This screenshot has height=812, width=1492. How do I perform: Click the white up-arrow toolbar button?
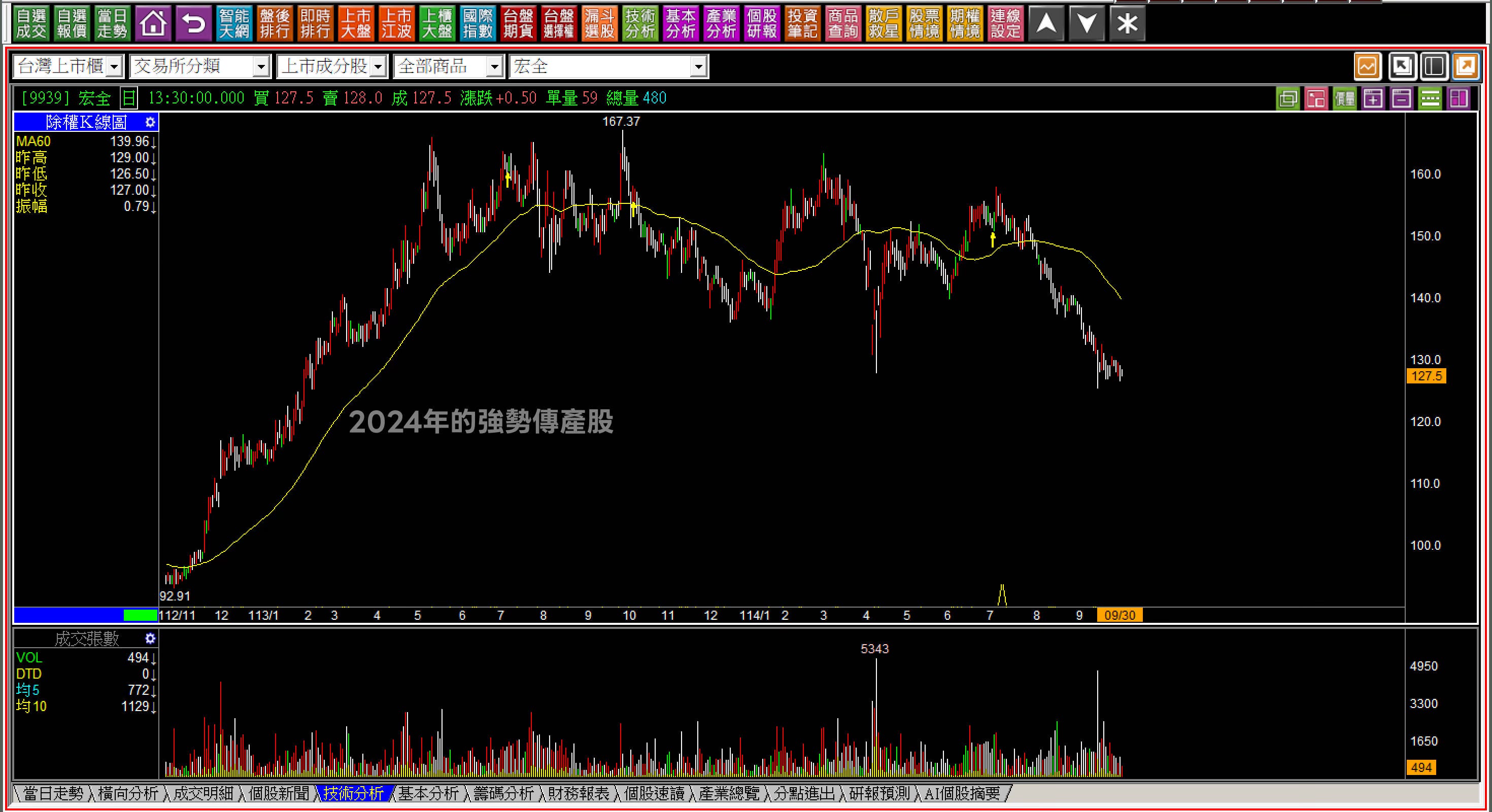[x=1046, y=24]
